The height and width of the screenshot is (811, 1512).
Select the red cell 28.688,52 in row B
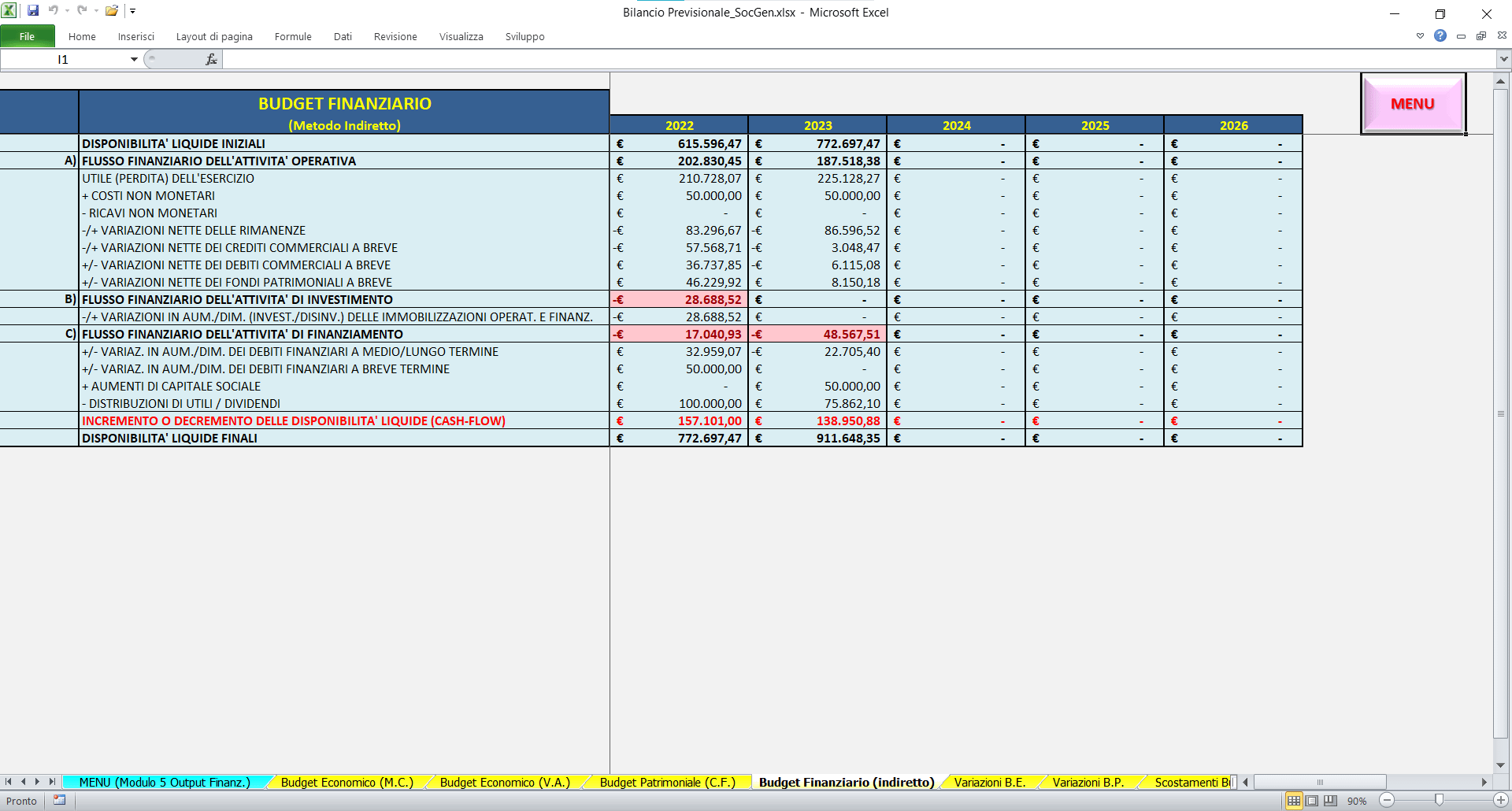(x=679, y=299)
